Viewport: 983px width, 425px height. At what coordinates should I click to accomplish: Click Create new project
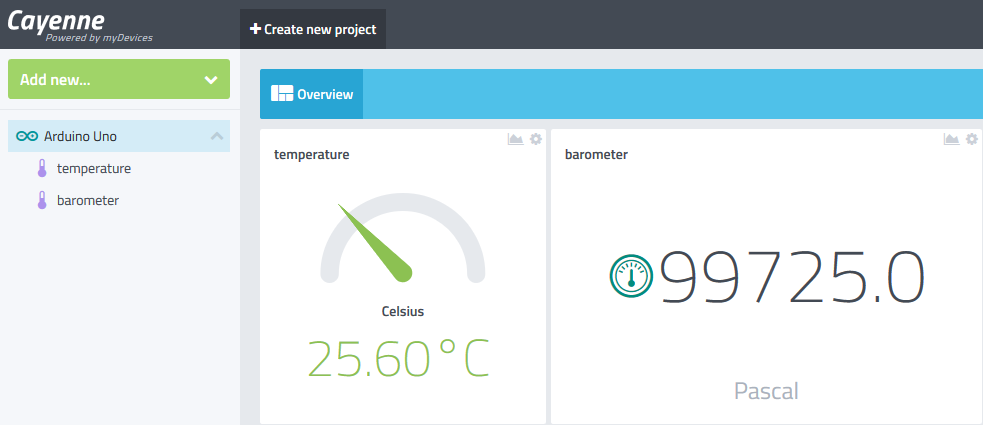pos(313,29)
